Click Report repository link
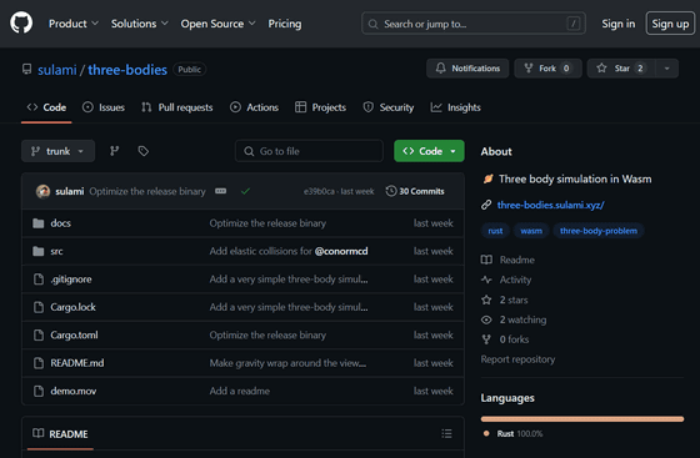Screen dimensions: 700x458 click(518, 359)
